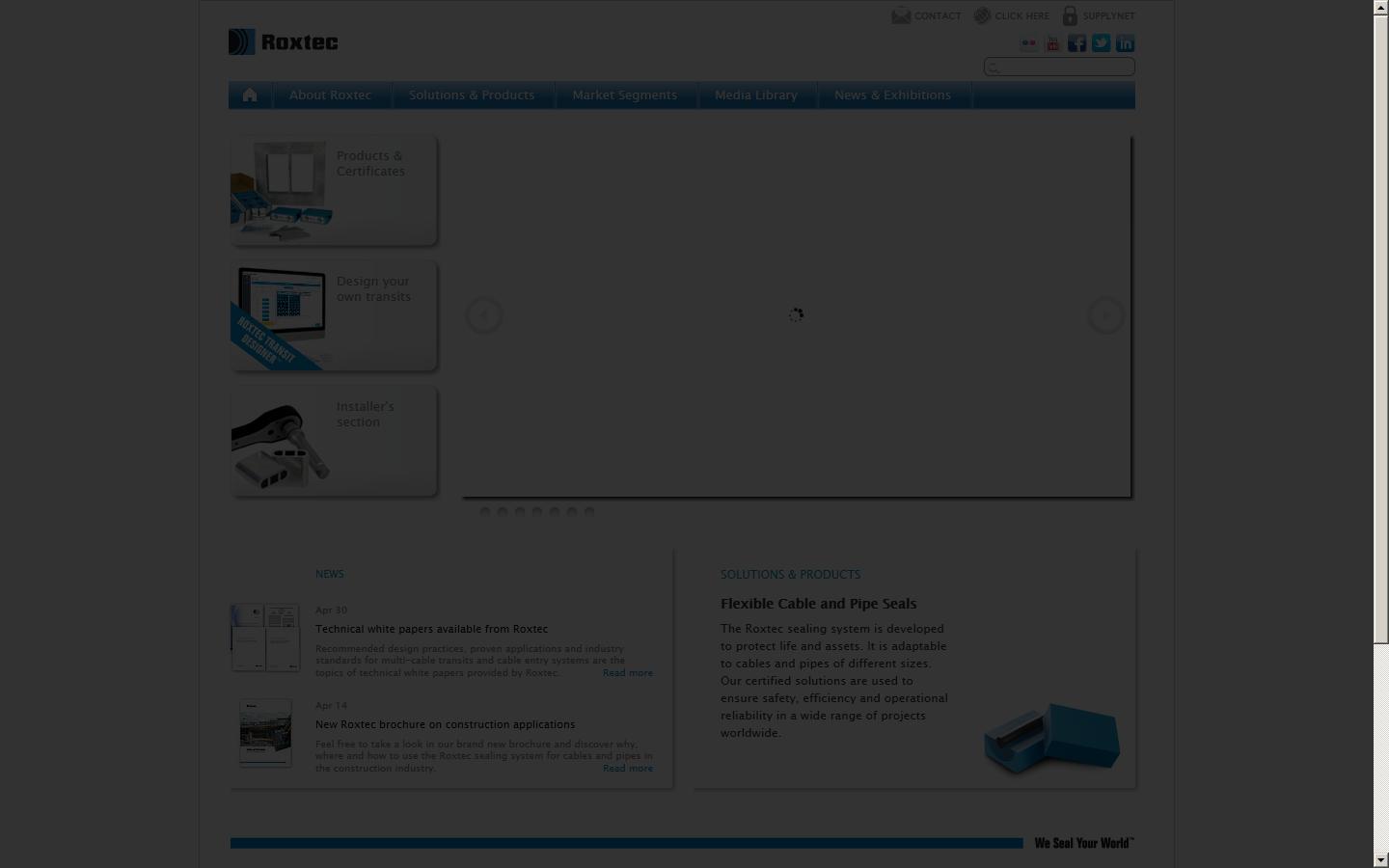This screenshot has width=1389, height=868.
Task: Open the Twitter bird icon
Action: pos(1102,43)
